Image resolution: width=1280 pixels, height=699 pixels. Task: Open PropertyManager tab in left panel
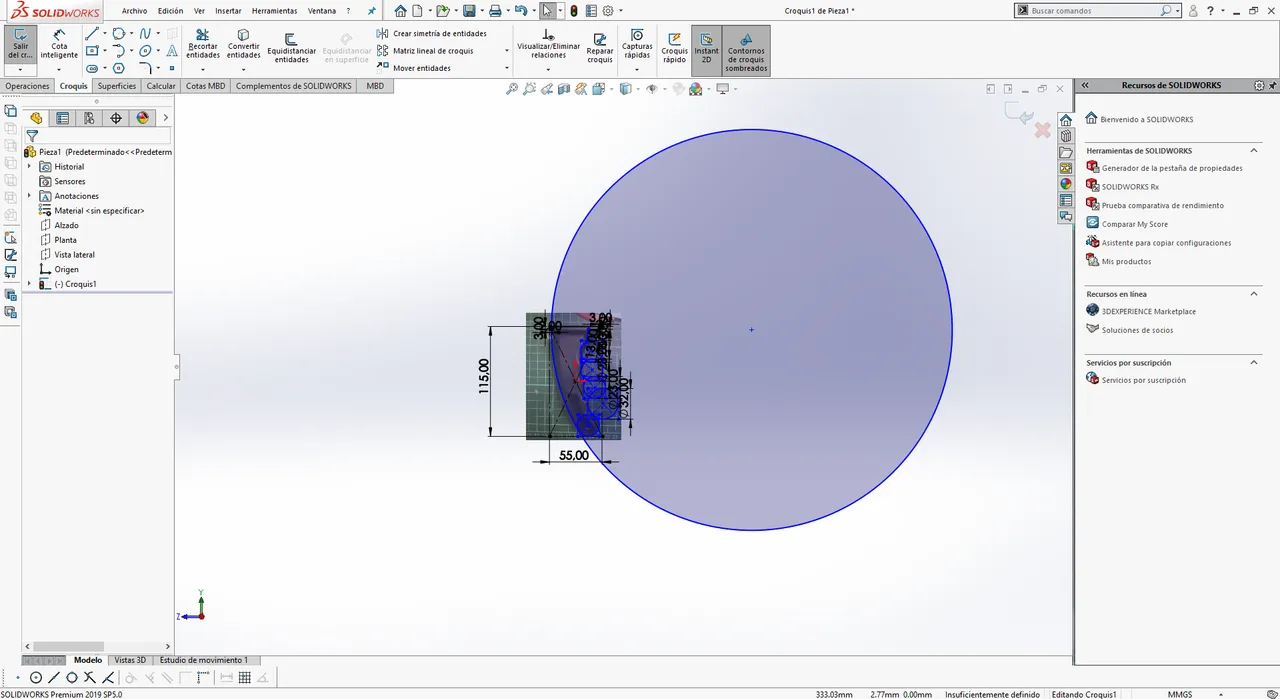[x=63, y=118]
